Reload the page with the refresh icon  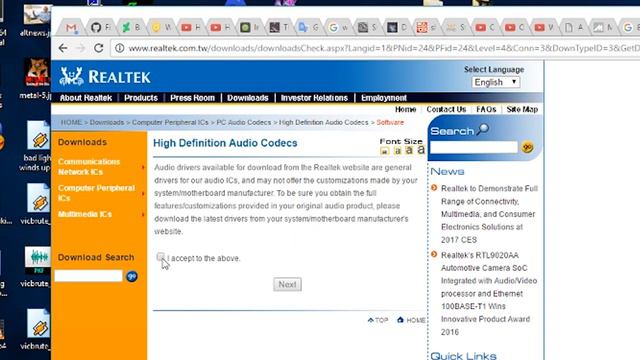click(x=99, y=48)
